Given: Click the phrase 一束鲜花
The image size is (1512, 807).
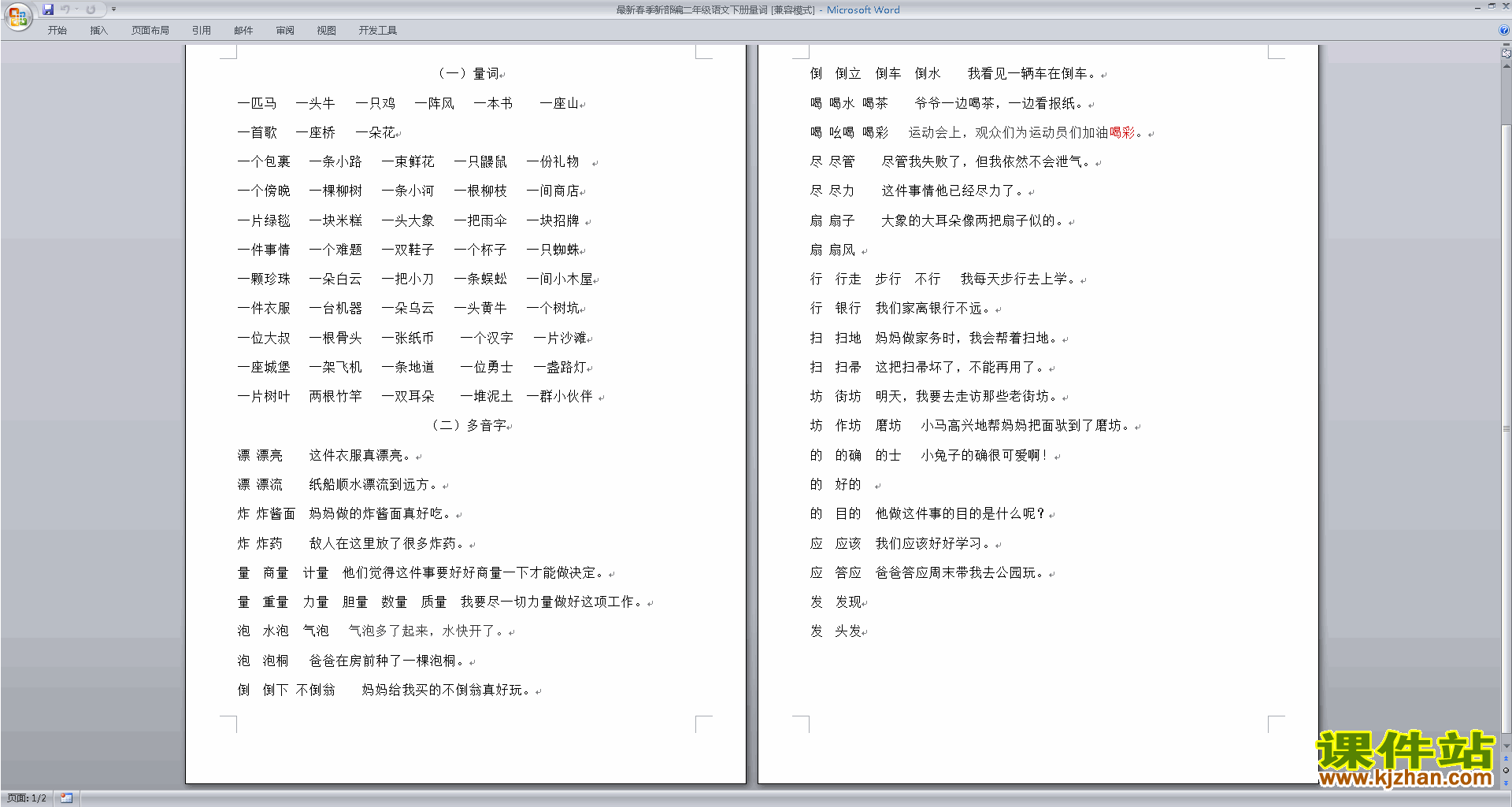Looking at the screenshot, I should pos(408,161).
